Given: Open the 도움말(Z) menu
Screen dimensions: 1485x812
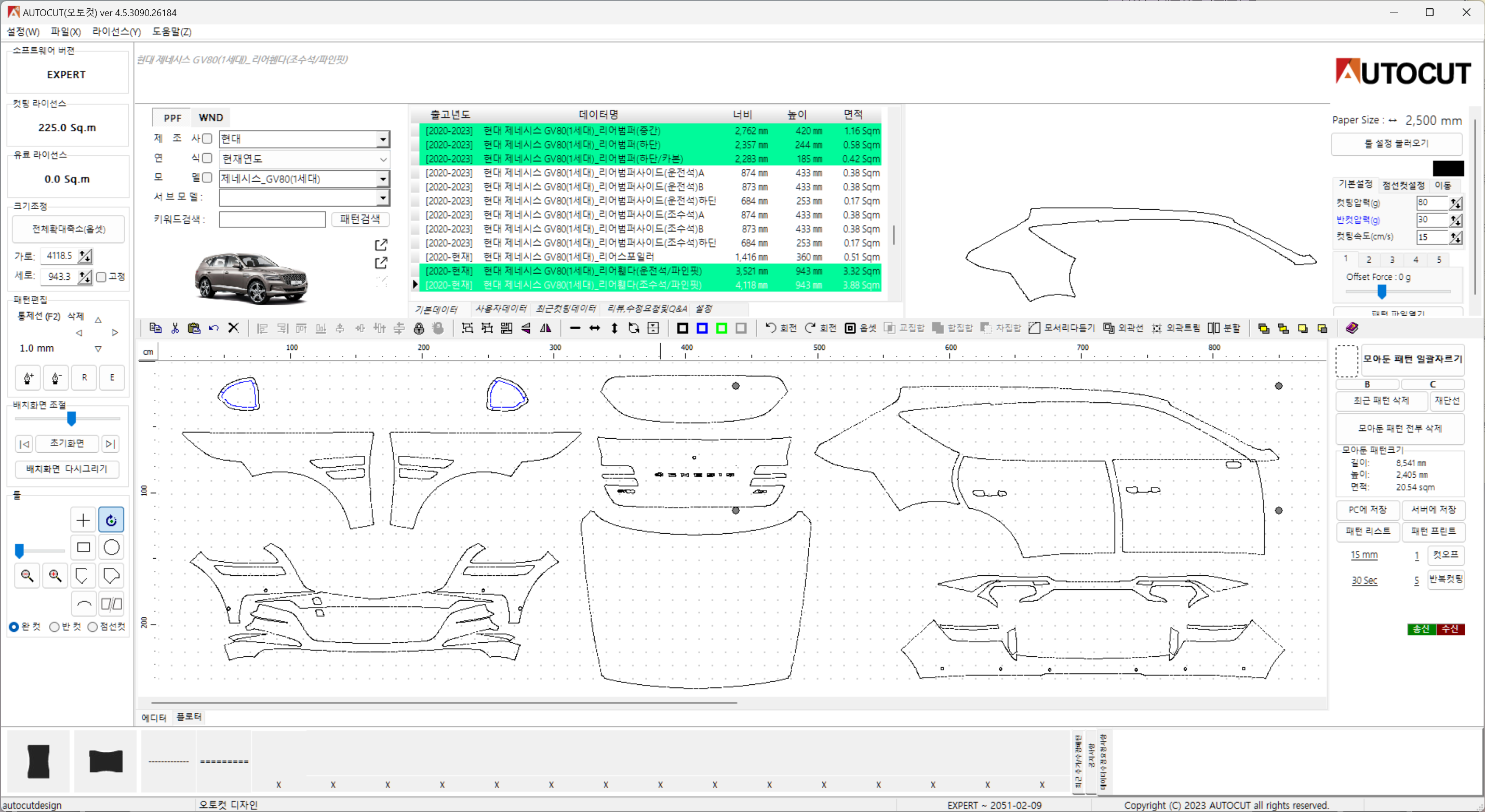Looking at the screenshot, I should [172, 32].
